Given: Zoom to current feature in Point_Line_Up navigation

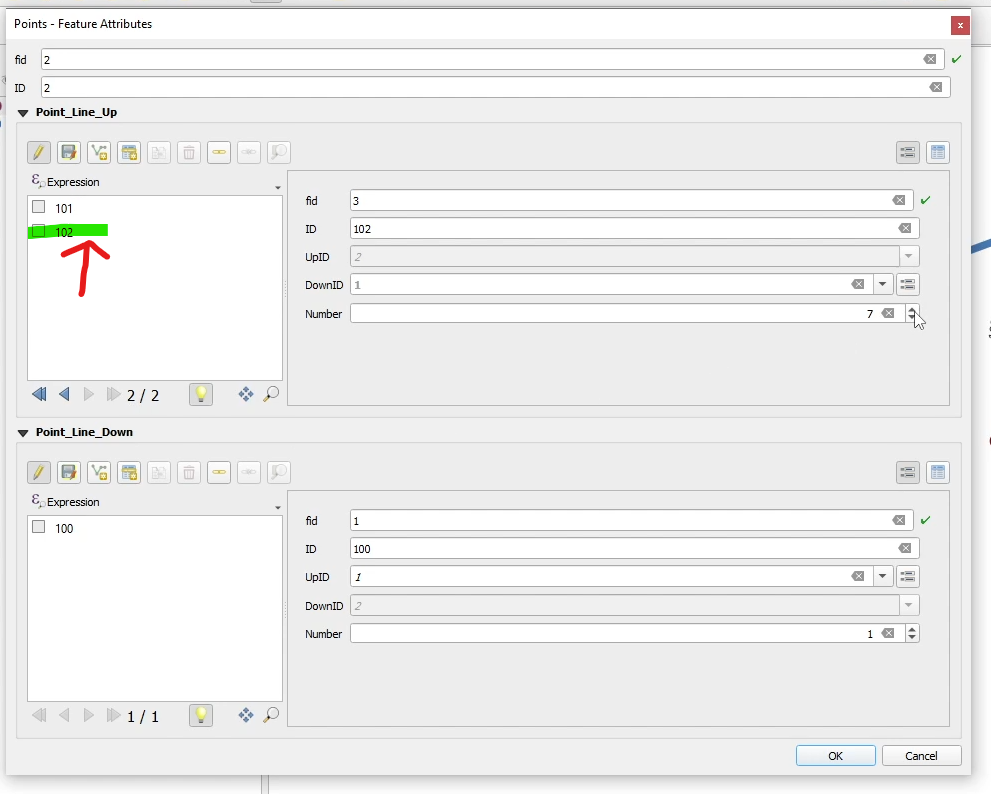Looking at the screenshot, I should pyautogui.click(x=271, y=394).
